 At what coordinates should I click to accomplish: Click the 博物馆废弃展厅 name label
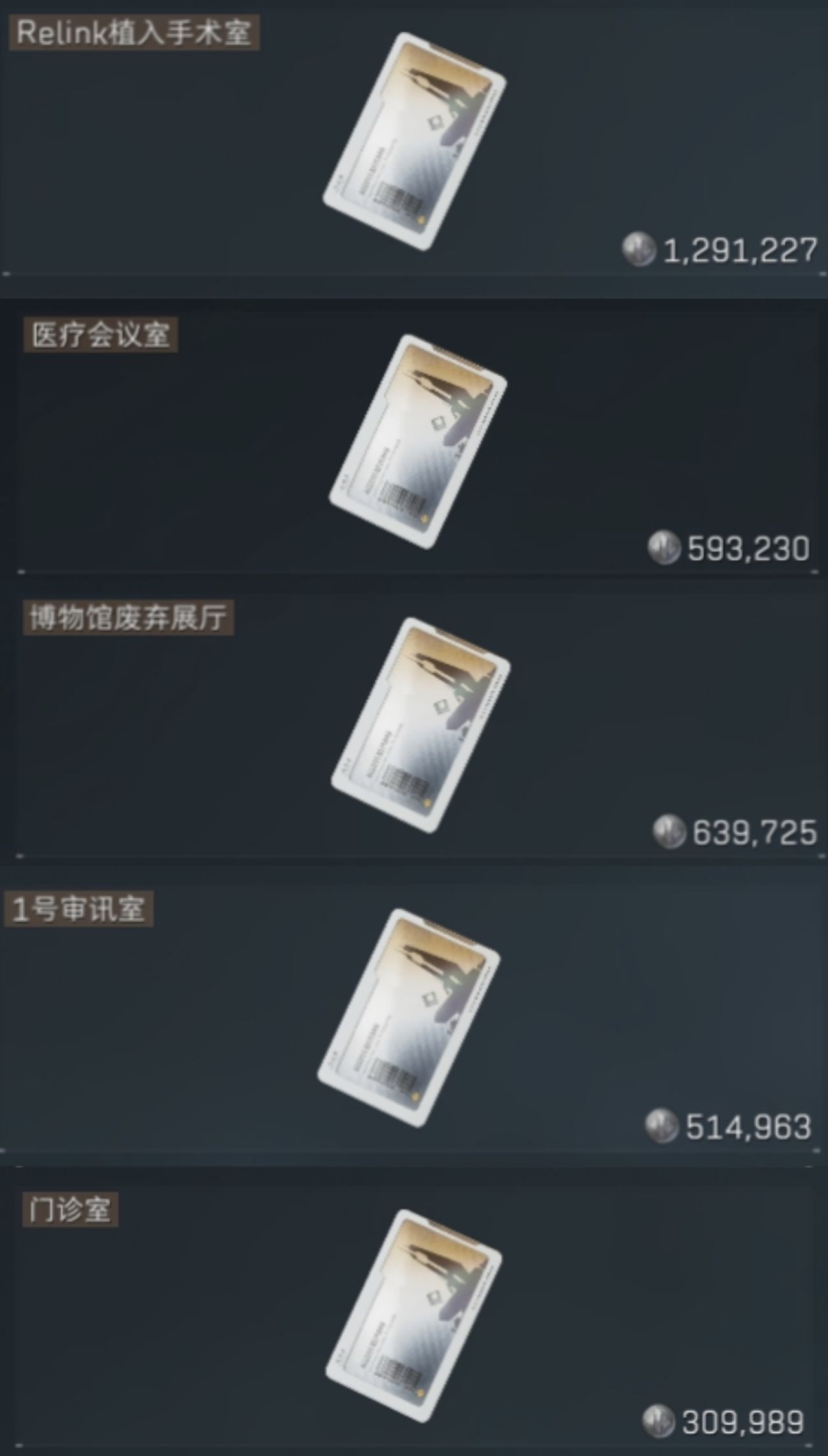[x=129, y=618]
